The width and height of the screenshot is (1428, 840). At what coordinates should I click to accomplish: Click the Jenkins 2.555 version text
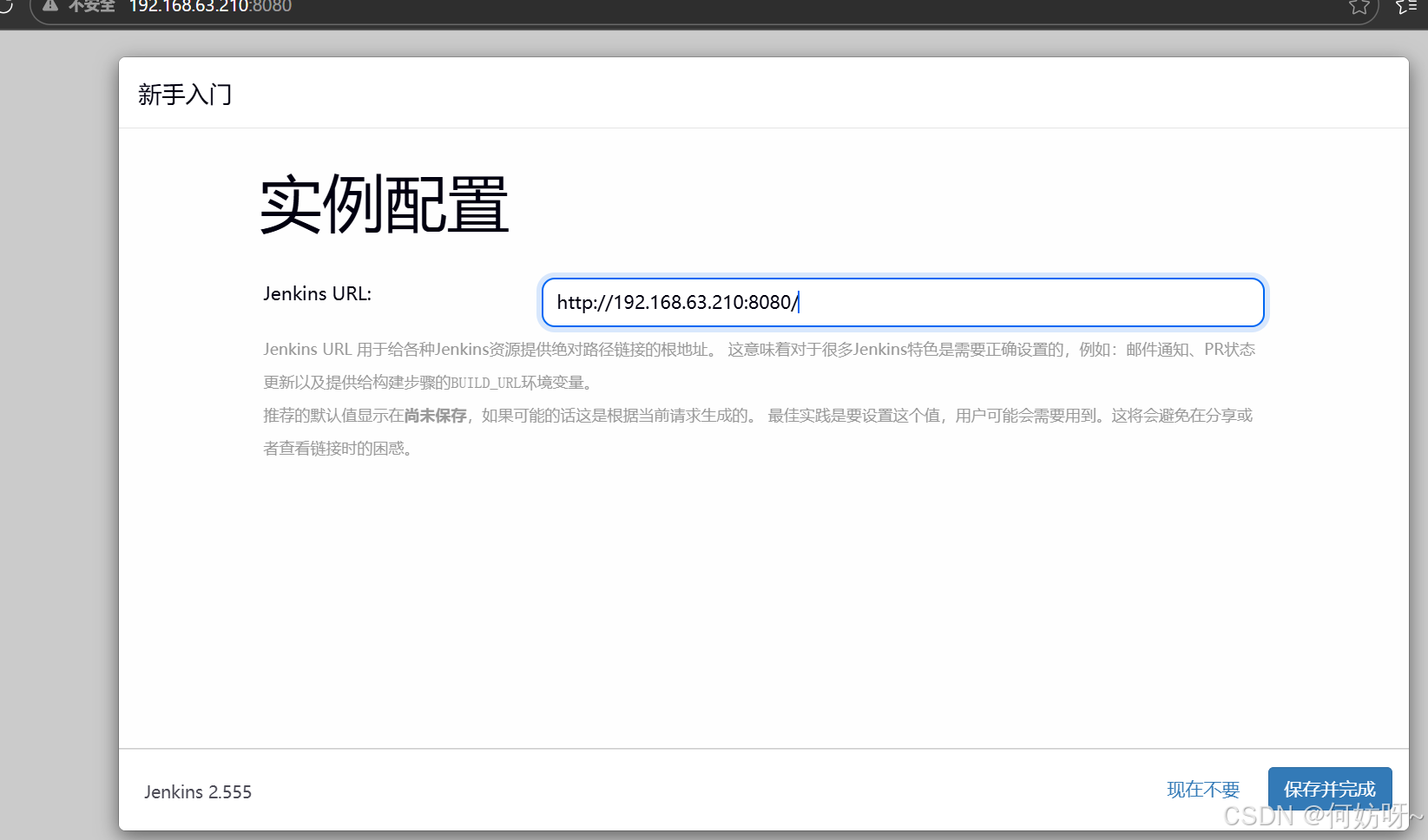coord(198,791)
